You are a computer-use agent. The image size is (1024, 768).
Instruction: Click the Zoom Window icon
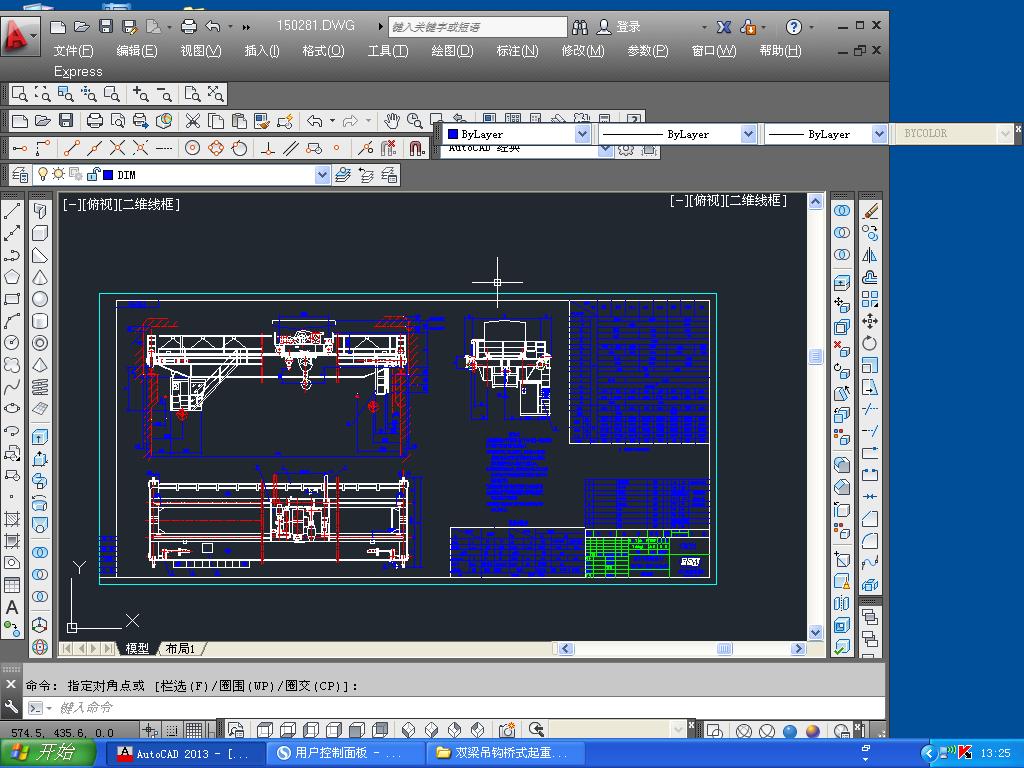[x=20, y=94]
